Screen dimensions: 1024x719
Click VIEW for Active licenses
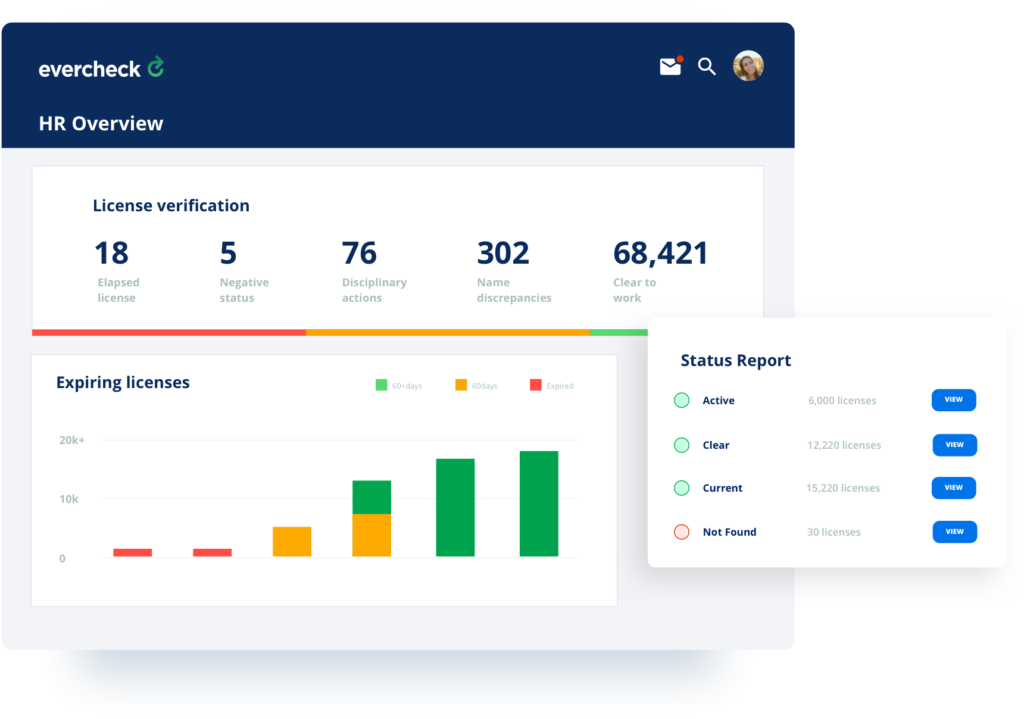953,400
